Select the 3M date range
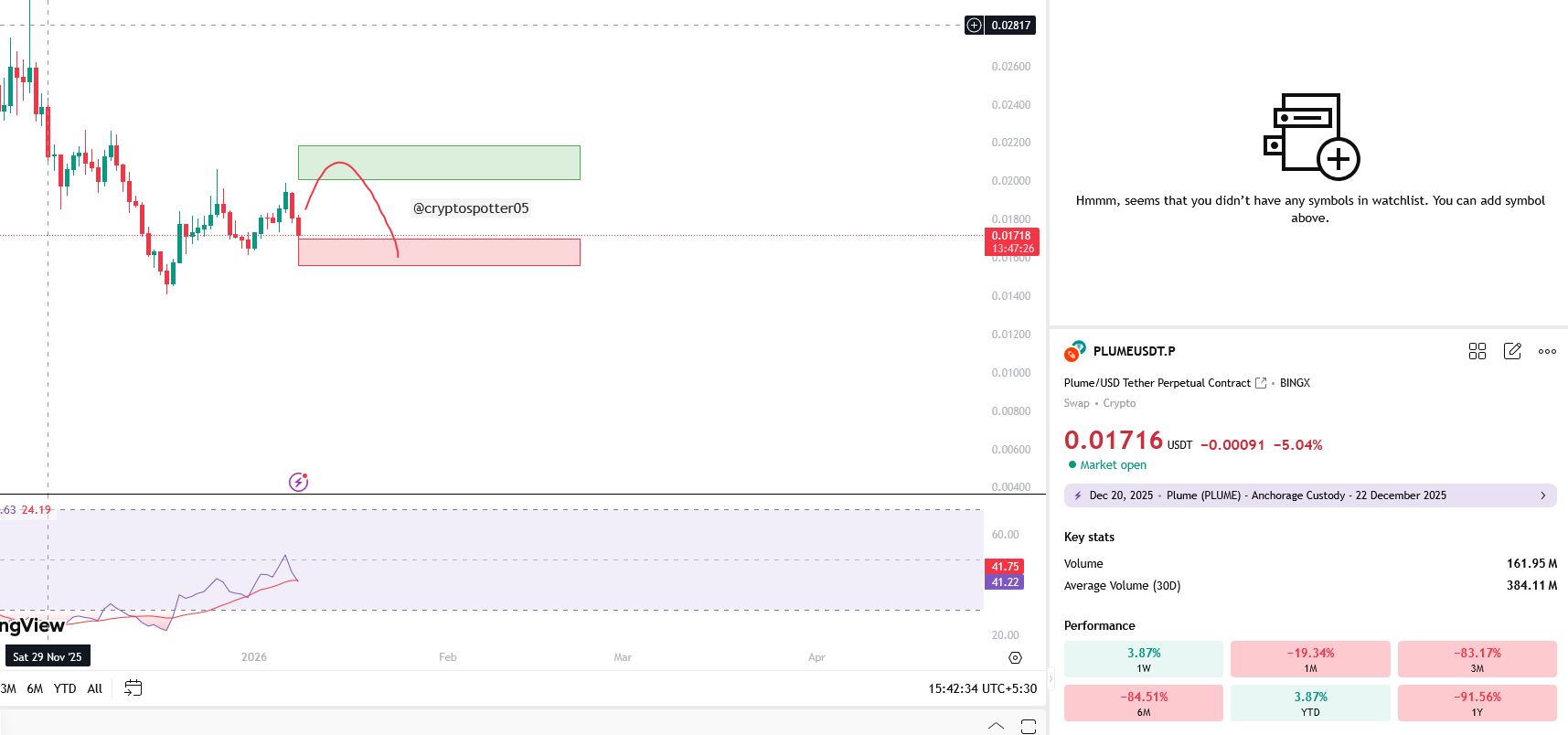This screenshot has height=735, width=1568. (8, 688)
